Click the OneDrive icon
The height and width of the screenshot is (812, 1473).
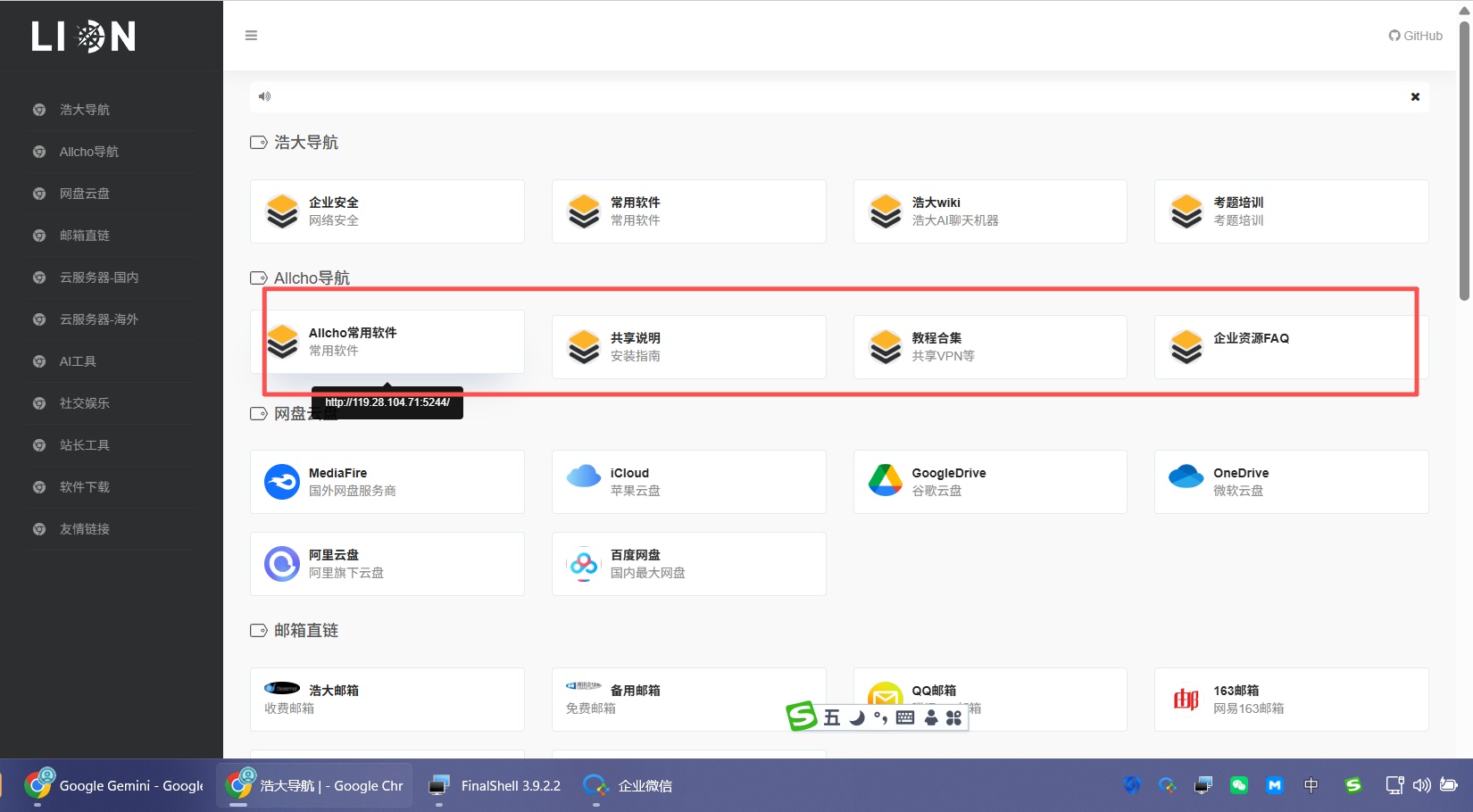click(x=1186, y=476)
